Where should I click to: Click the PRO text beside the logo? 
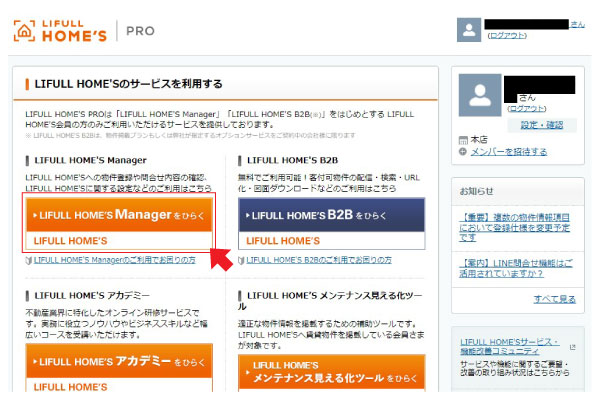click(140, 31)
